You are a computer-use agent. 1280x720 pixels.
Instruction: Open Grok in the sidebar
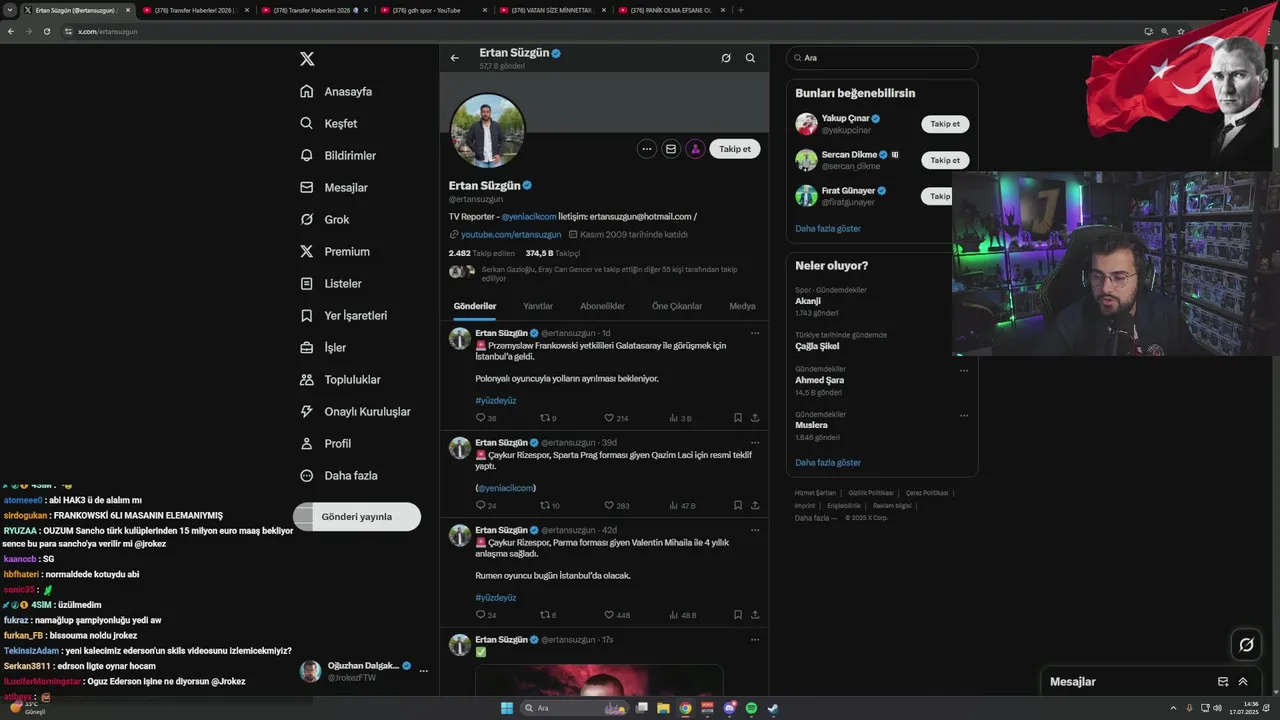(x=325, y=219)
